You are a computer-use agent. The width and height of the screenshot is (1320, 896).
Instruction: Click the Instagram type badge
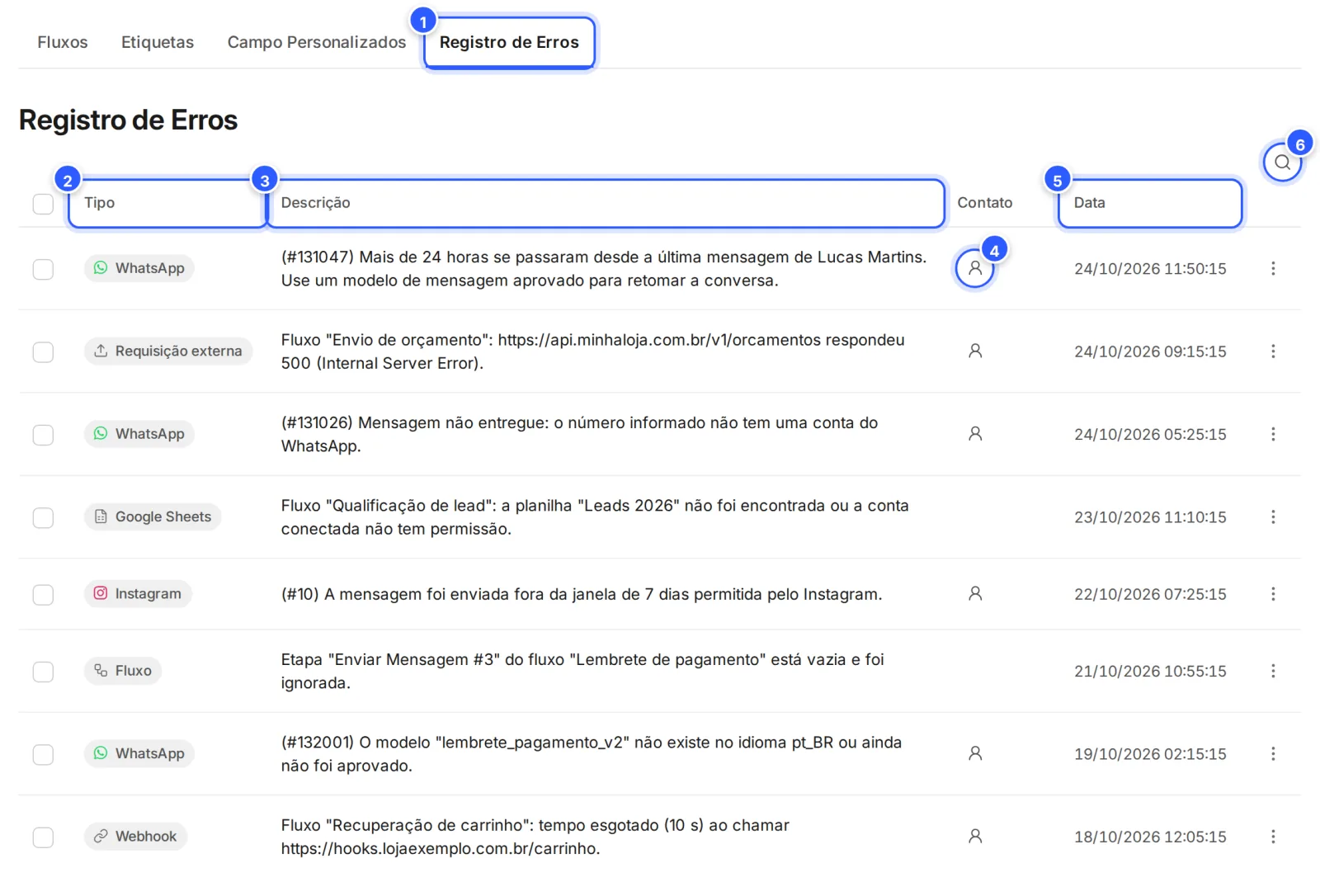click(x=138, y=594)
